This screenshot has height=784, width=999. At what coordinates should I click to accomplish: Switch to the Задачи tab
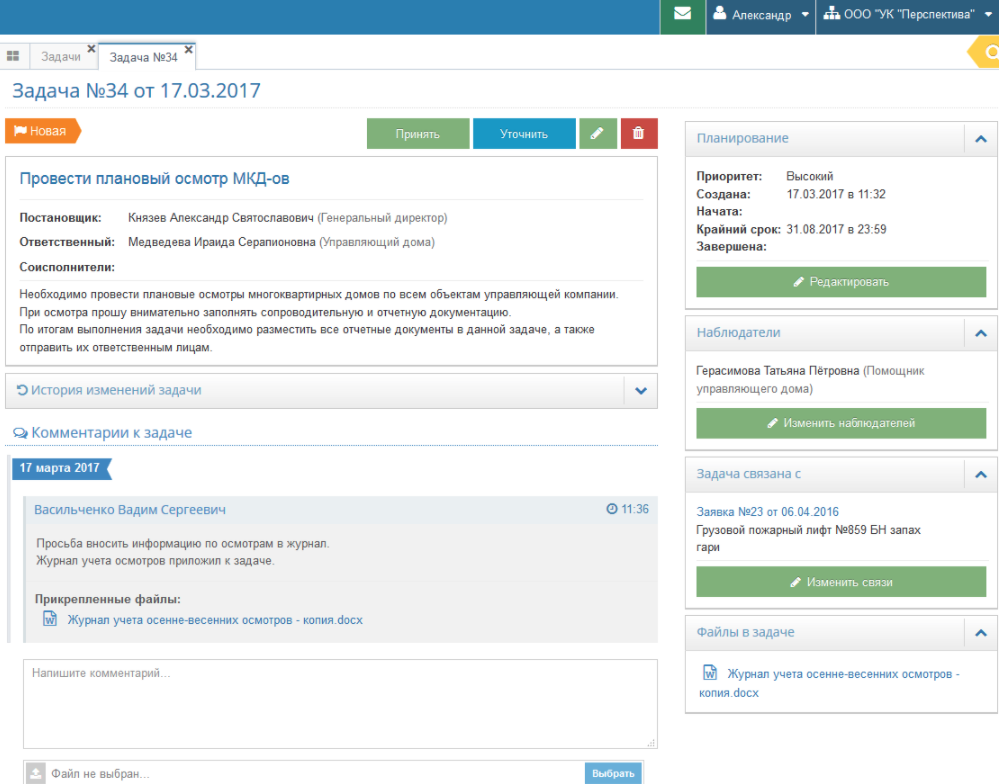(x=60, y=57)
